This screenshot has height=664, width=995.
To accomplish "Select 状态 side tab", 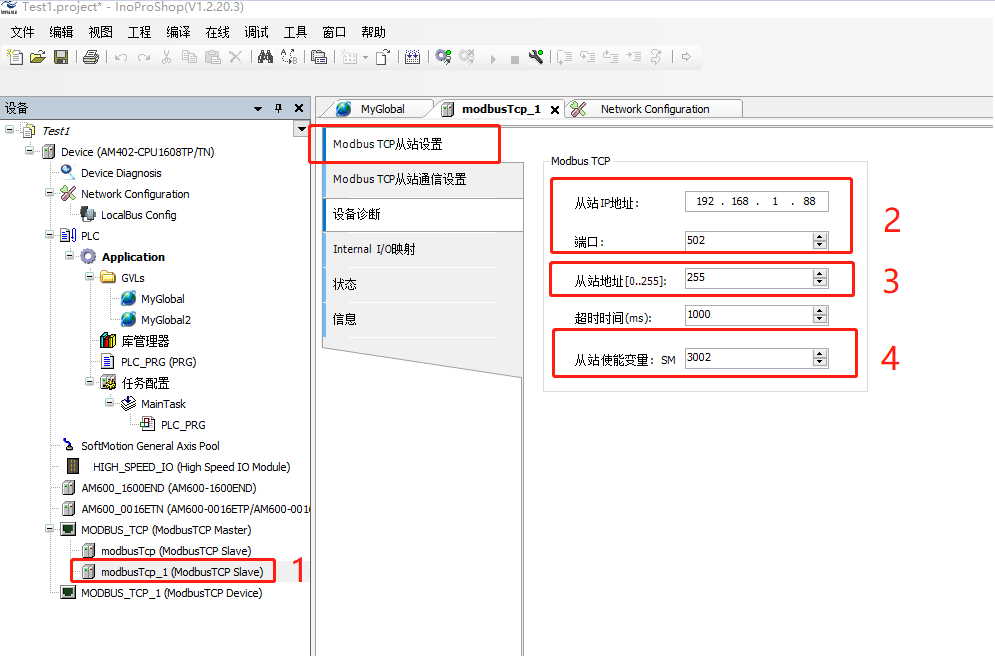I will click(x=423, y=284).
